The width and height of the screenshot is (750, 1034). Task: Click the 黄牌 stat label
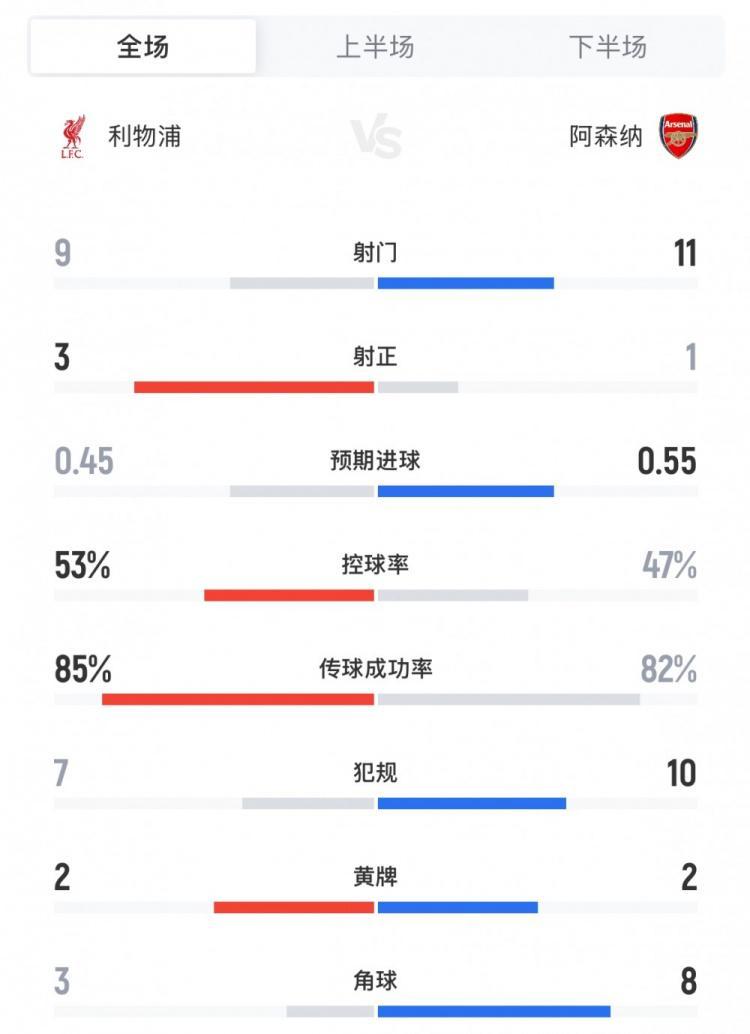[374, 878]
